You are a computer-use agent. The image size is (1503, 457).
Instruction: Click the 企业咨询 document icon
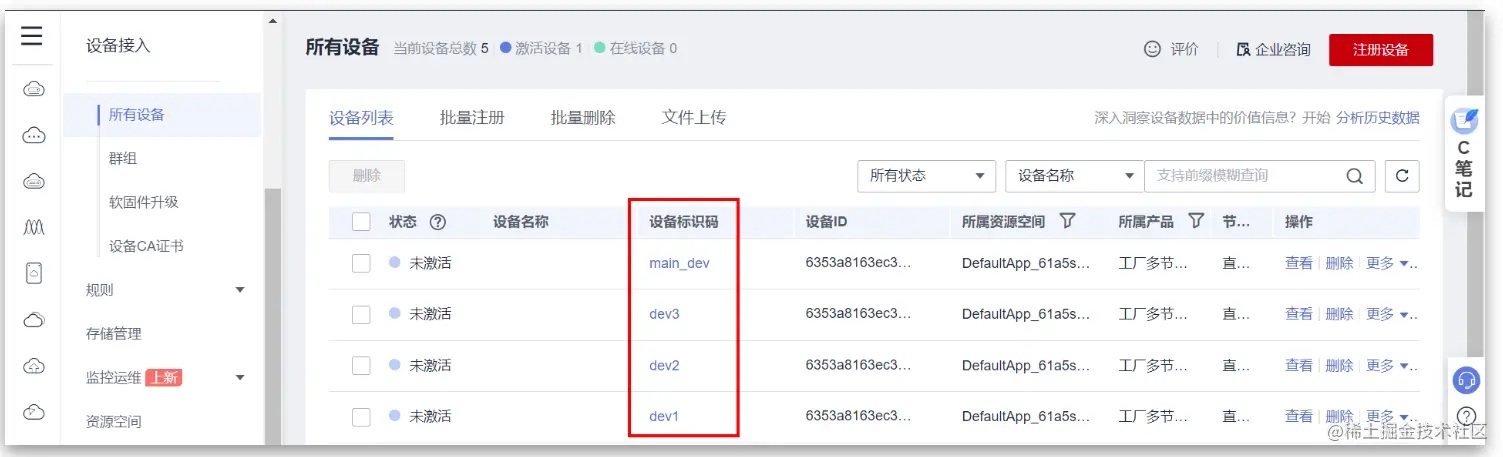1243,49
